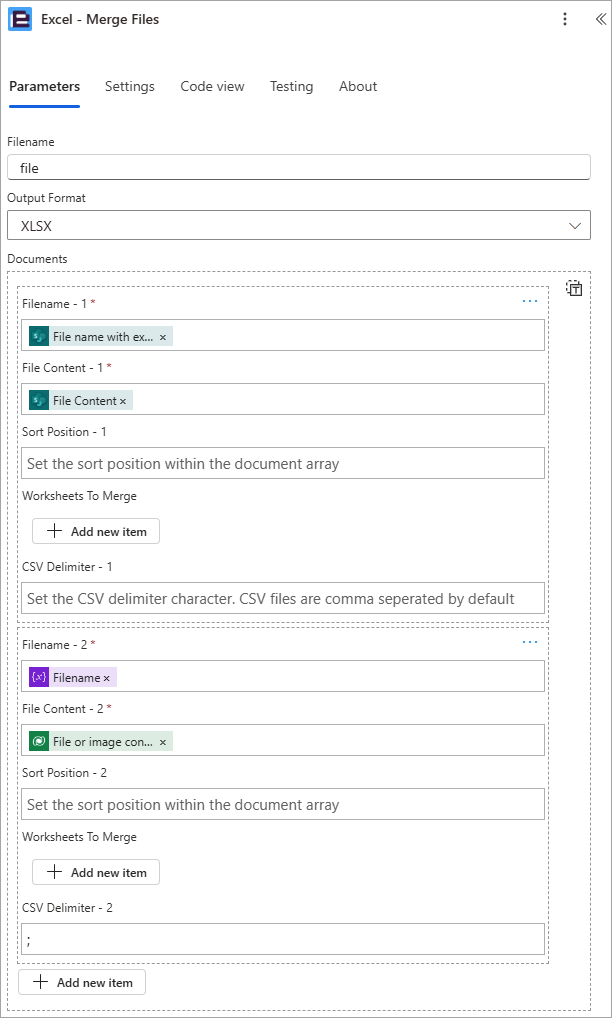612x1018 pixels.
Task: Remove the 'File name with ex...' token
Action: 163,337
